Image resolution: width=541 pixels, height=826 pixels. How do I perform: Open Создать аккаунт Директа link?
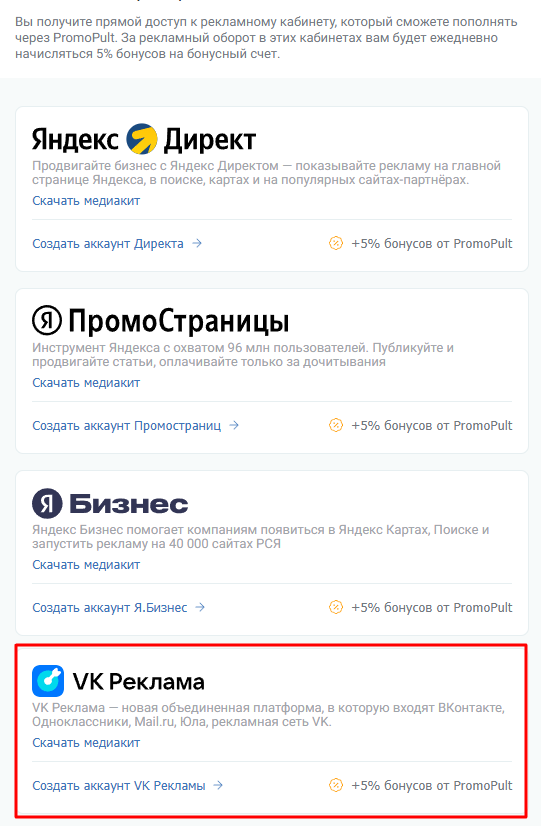tap(108, 244)
